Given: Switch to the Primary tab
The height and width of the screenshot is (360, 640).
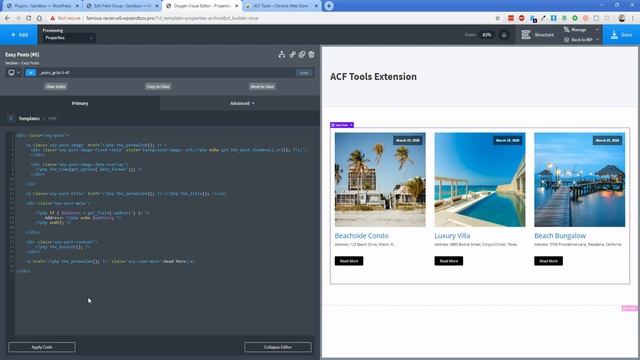Looking at the screenshot, I should (80, 103).
